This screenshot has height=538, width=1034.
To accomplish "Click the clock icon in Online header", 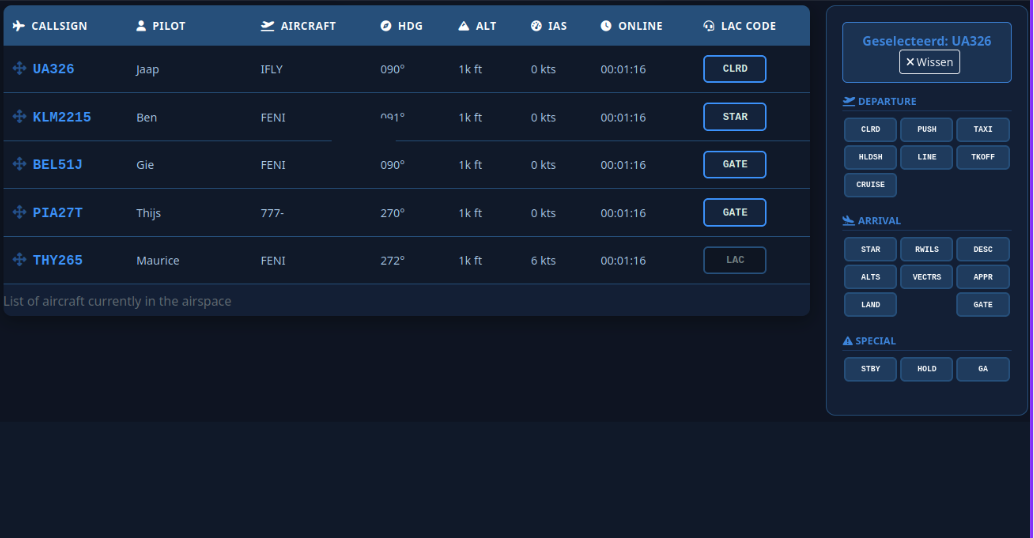I will coord(606,26).
